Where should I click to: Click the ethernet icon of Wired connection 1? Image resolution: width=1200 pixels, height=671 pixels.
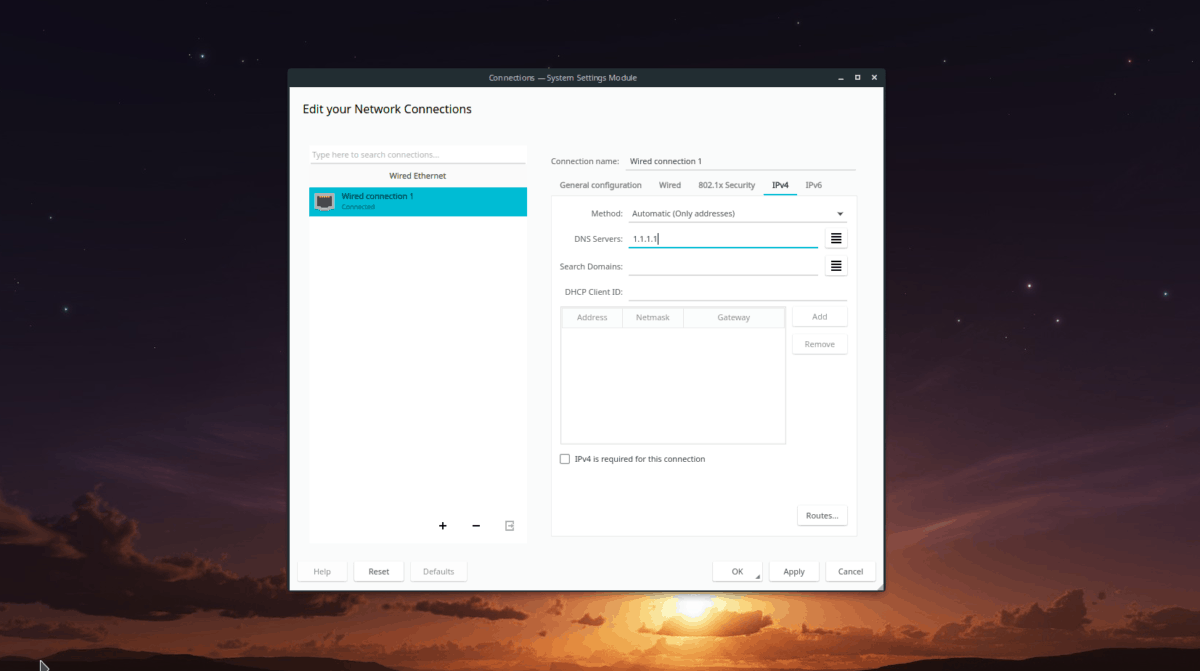[324, 201]
